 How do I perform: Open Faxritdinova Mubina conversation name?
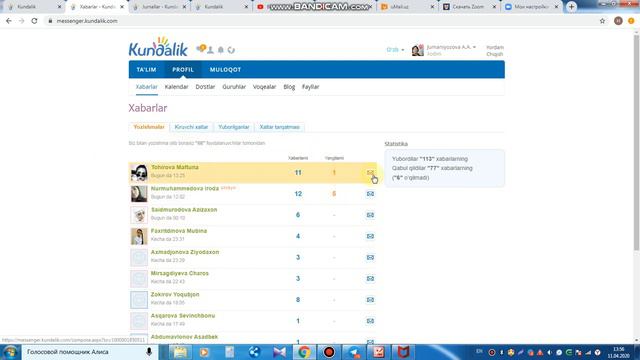[179, 231]
